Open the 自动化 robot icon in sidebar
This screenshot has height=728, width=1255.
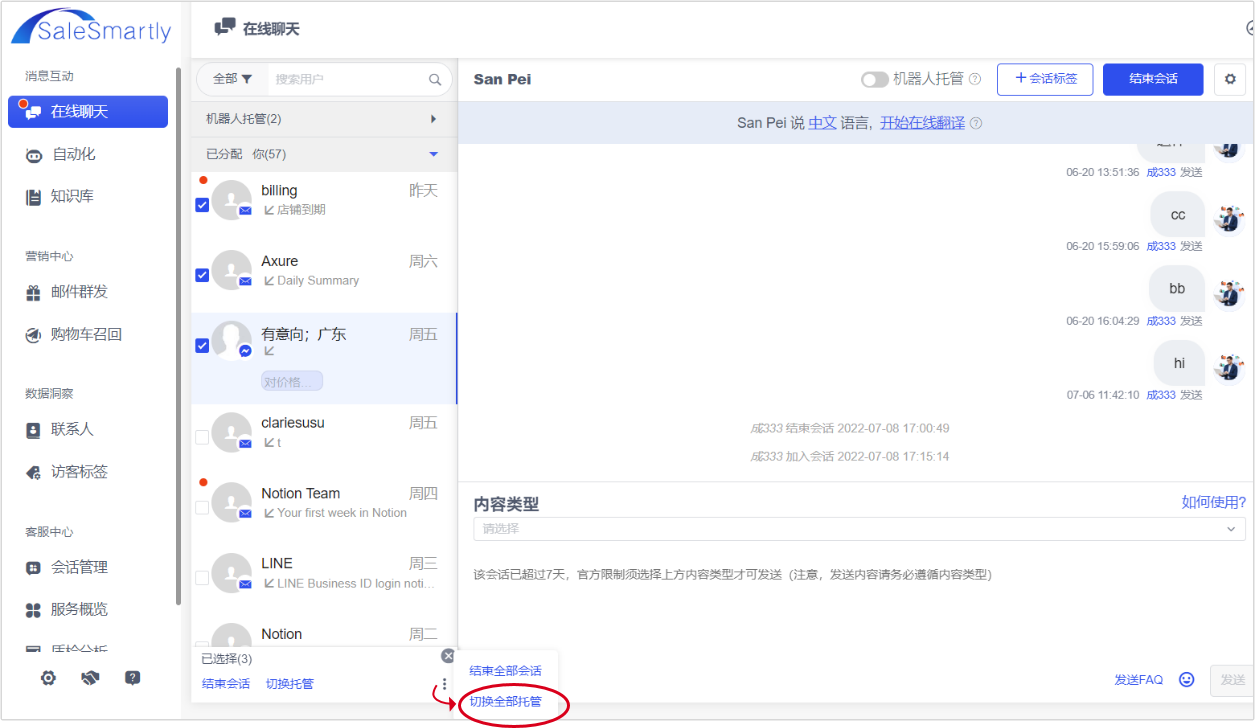tap(34, 155)
